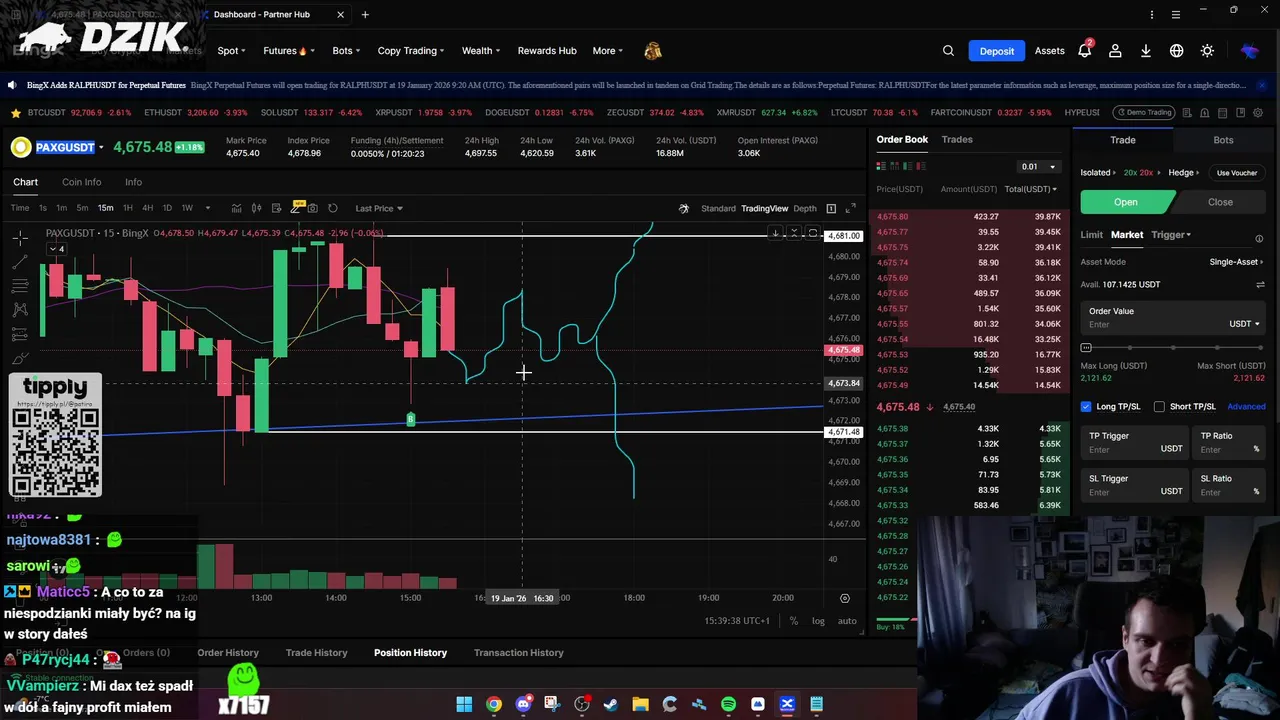Select Close position mode
The image size is (1280, 720).
(1220, 202)
